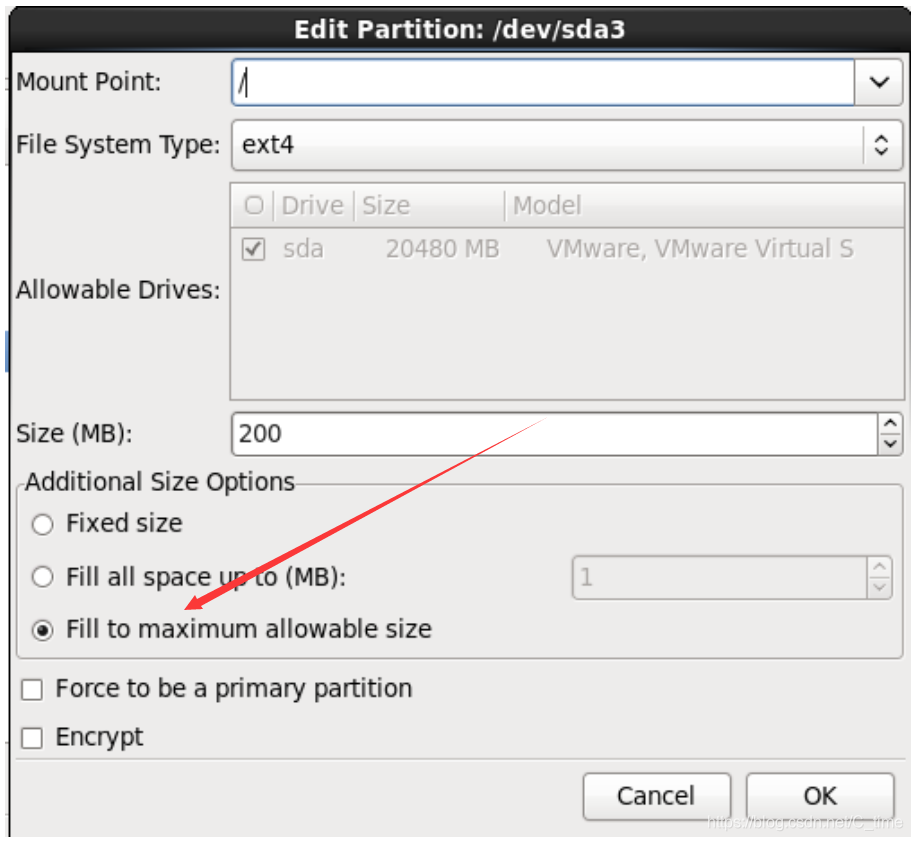This screenshot has width=913, height=841.
Task: Enable Force to be a primary partition
Action: [x=31, y=690]
